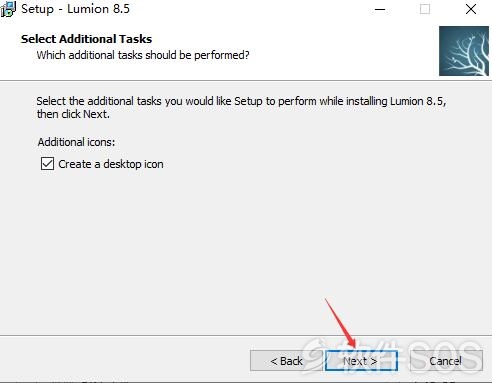Uncheck the Create a desktop icon checkbox

coord(47,164)
